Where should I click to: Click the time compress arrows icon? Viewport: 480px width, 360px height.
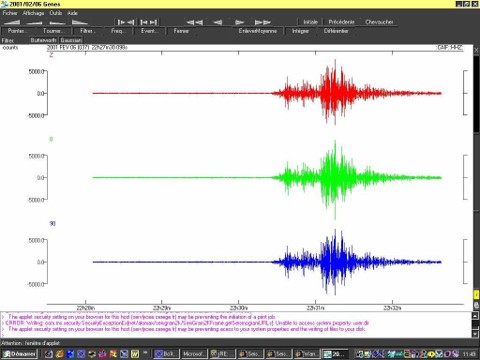coord(126,22)
